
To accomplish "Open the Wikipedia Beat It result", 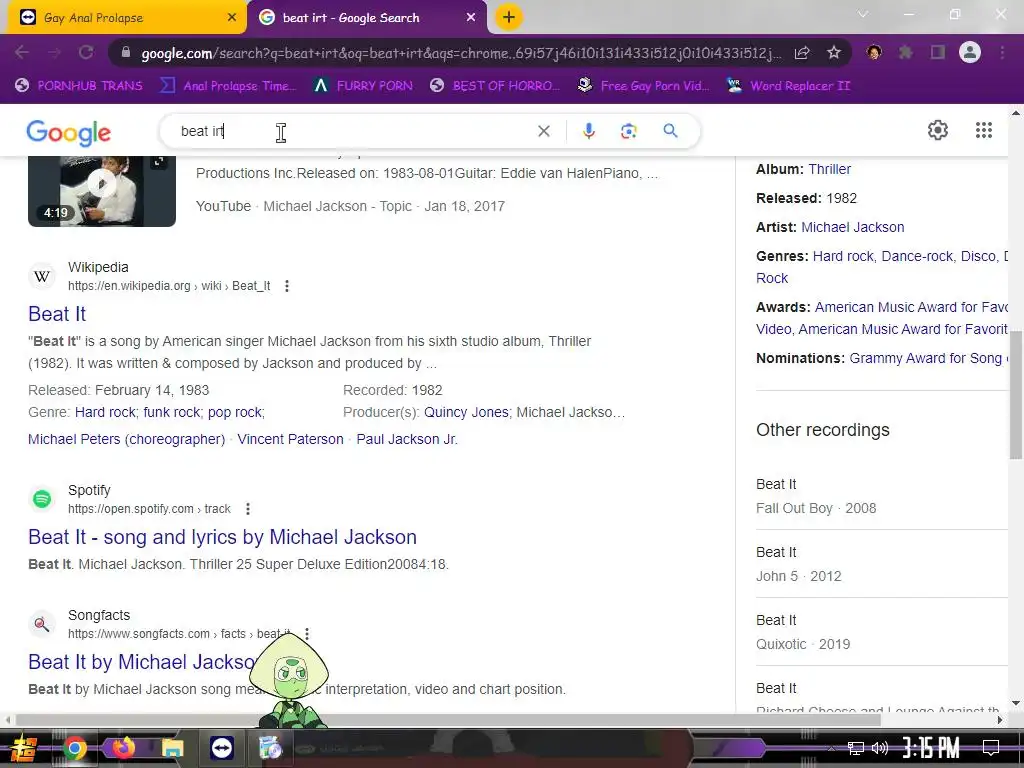I will point(57,314).
